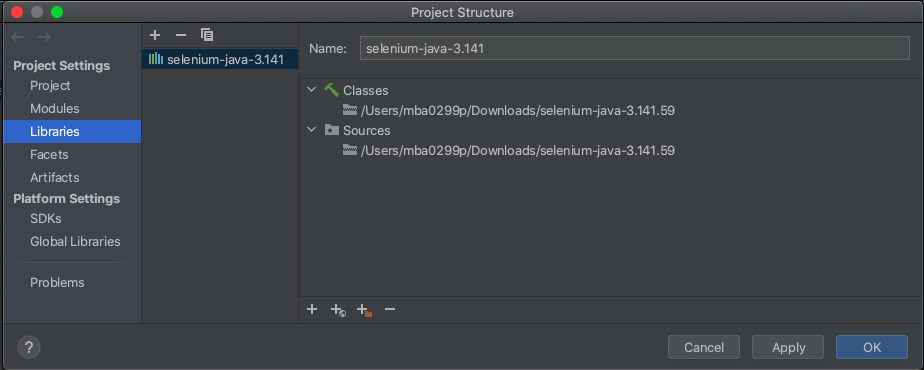Specify documentation URL with globe plus icon
924x370 pixels.
pos(338,310)
